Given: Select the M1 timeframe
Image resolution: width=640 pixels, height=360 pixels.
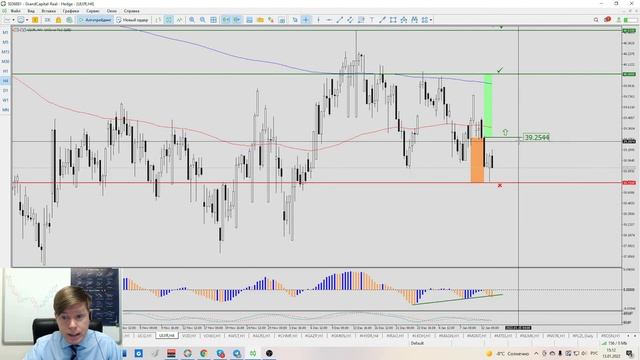Looking at the screenshot, I should 5,32.
